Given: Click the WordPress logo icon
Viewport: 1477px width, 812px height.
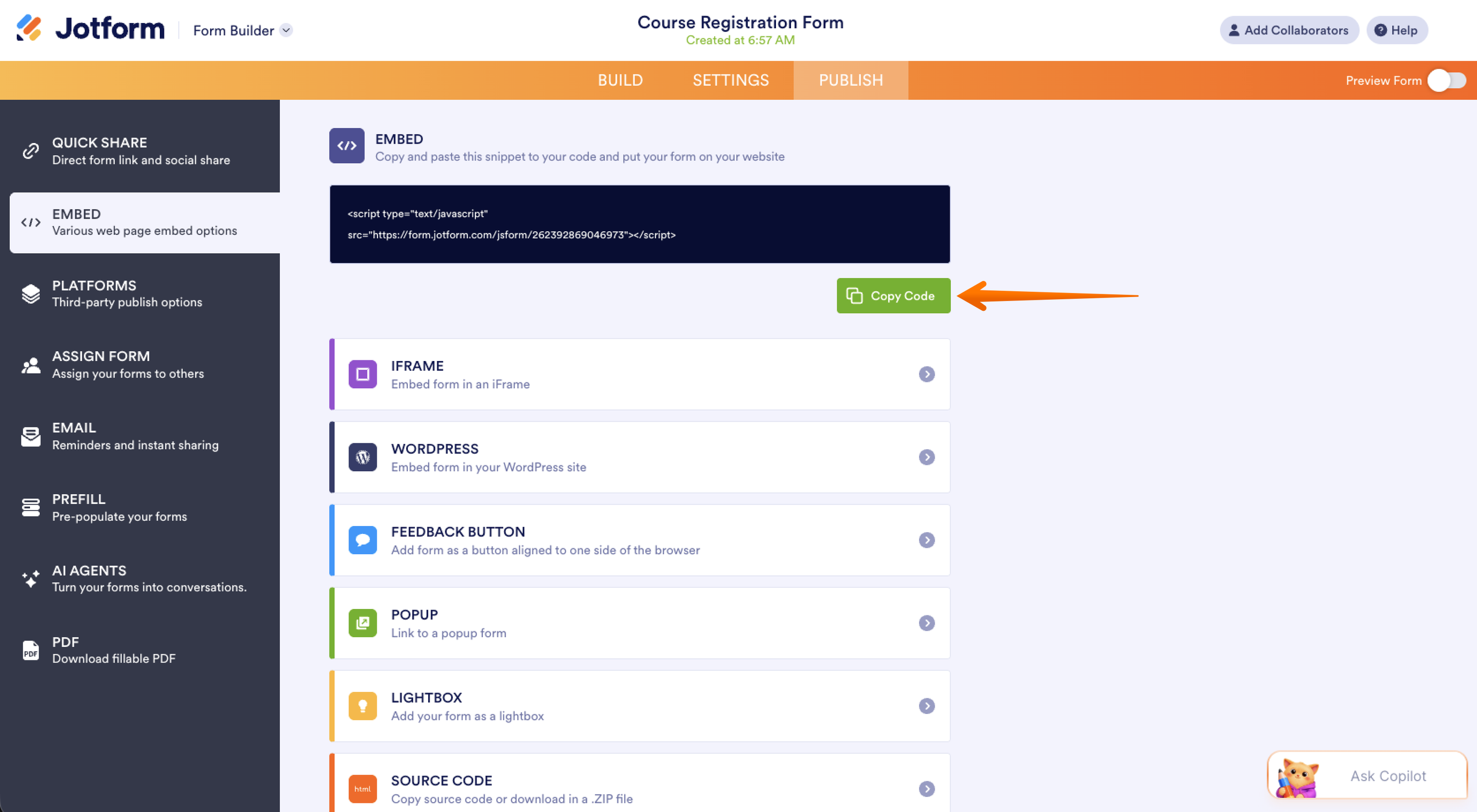Looking at the screenshot, I should 362,457.
